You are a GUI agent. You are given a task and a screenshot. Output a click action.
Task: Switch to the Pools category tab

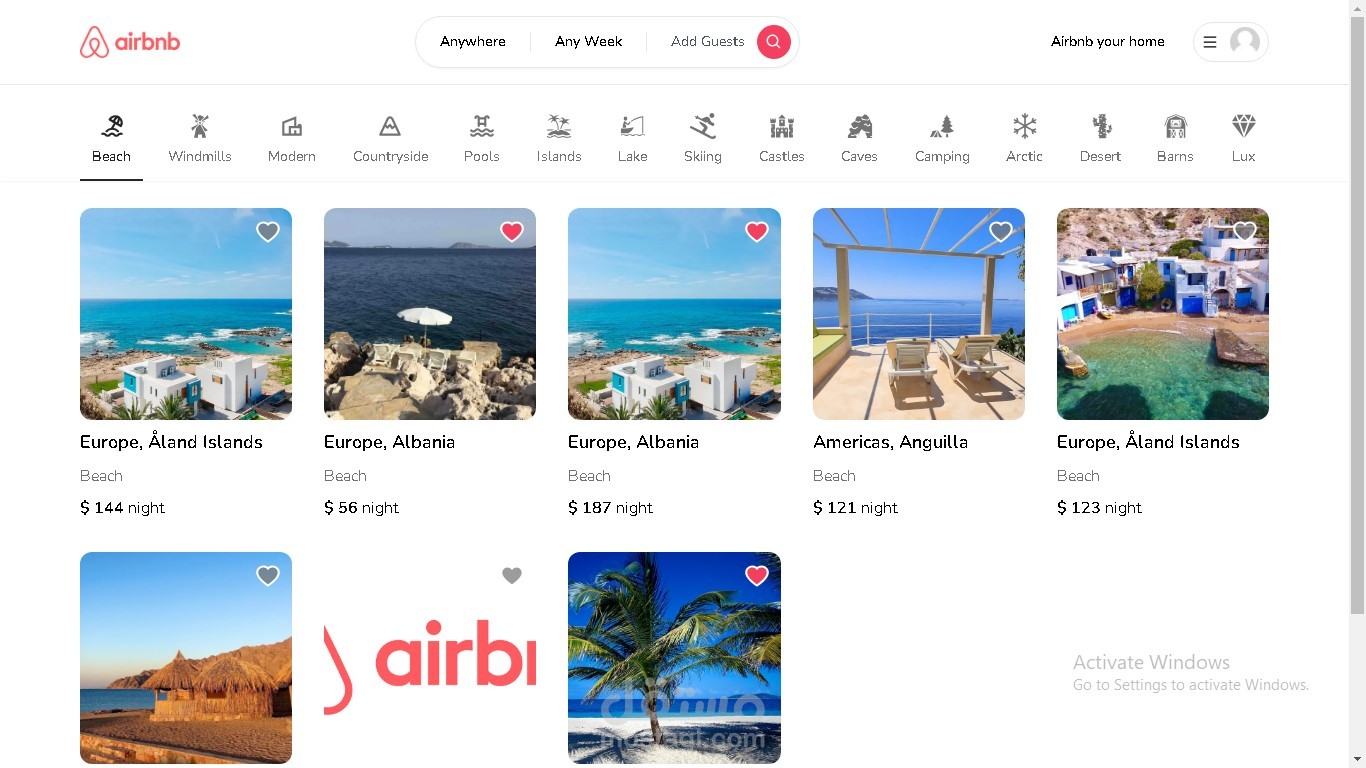482,138
